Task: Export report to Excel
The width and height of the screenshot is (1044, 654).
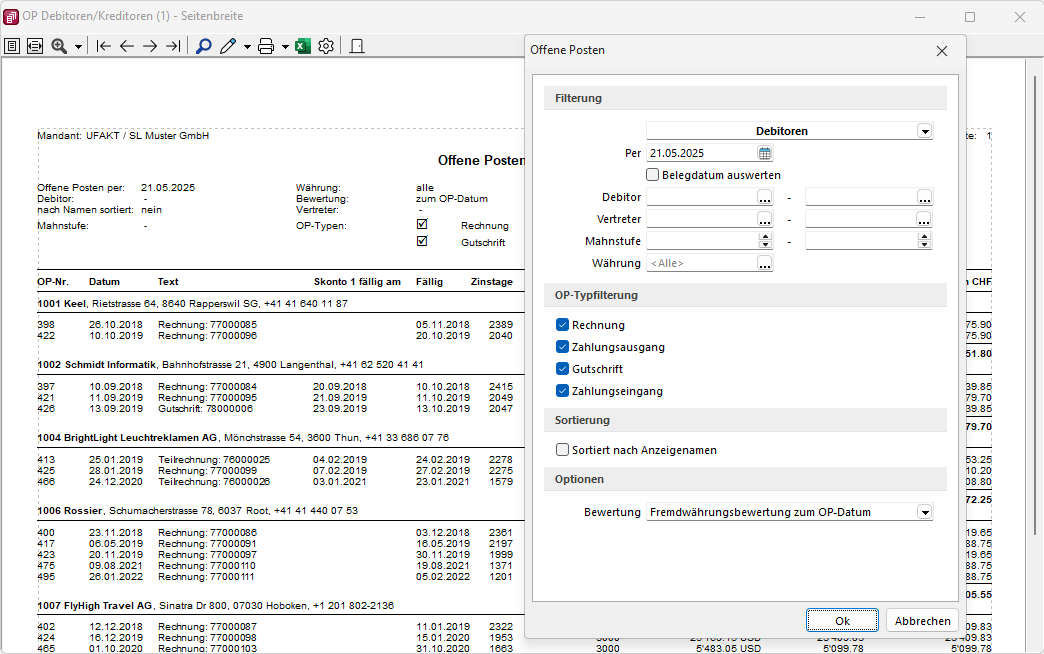Action: pyautogui.click(x=302, y=46)
